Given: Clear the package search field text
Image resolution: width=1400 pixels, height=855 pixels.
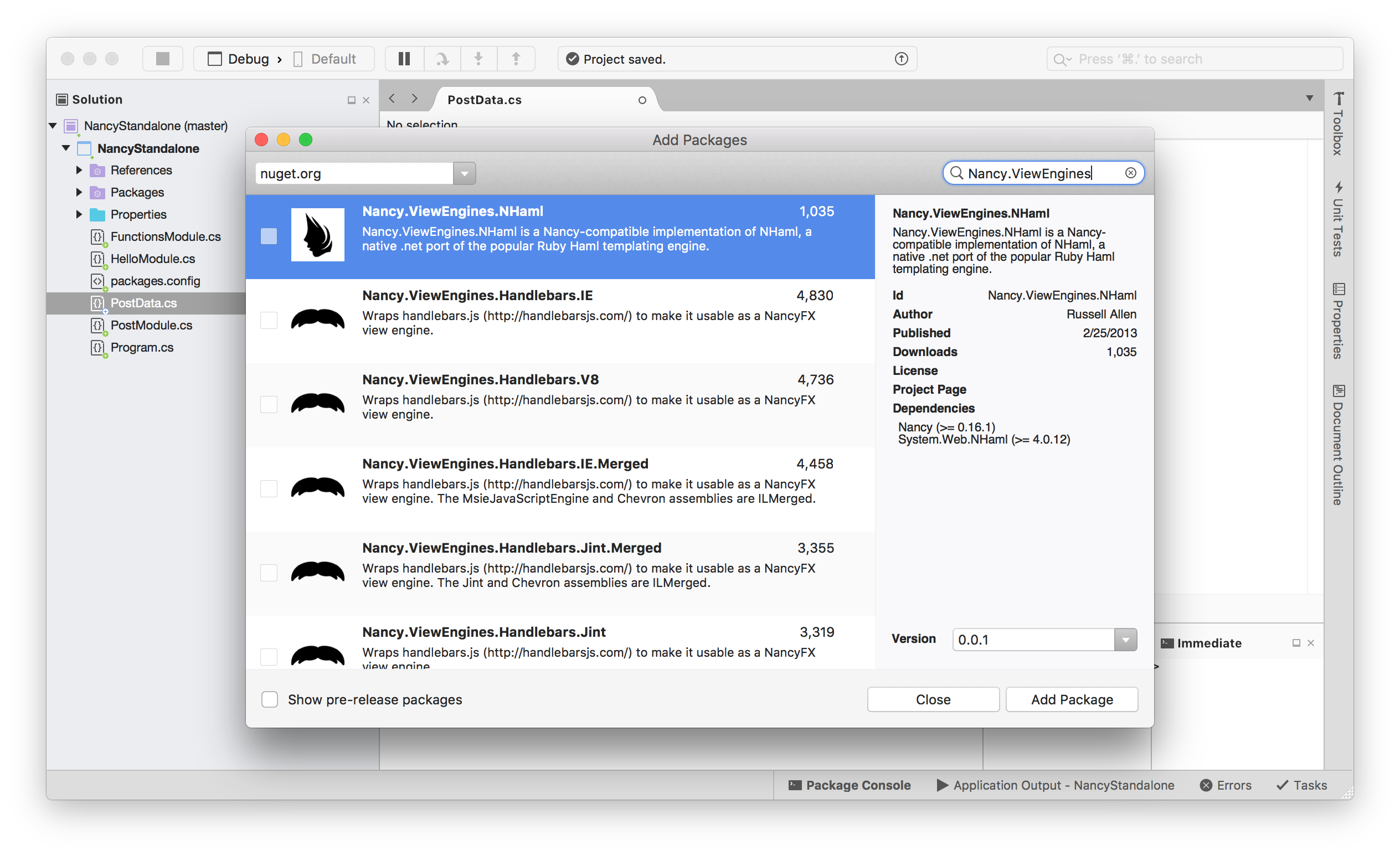Looking at the screenshot, I should (1130, 173).
